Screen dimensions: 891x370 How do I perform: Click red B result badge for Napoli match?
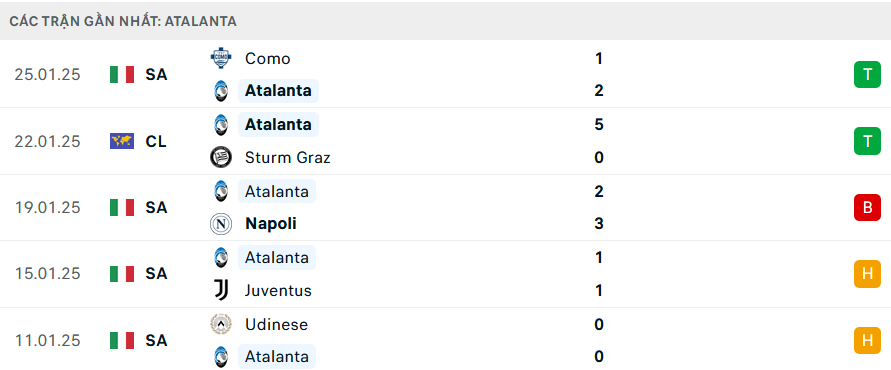coord(867,207)
